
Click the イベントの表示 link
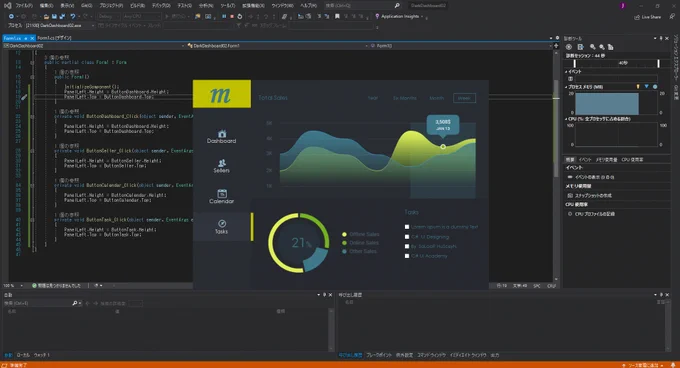click(x=594, y=177)
